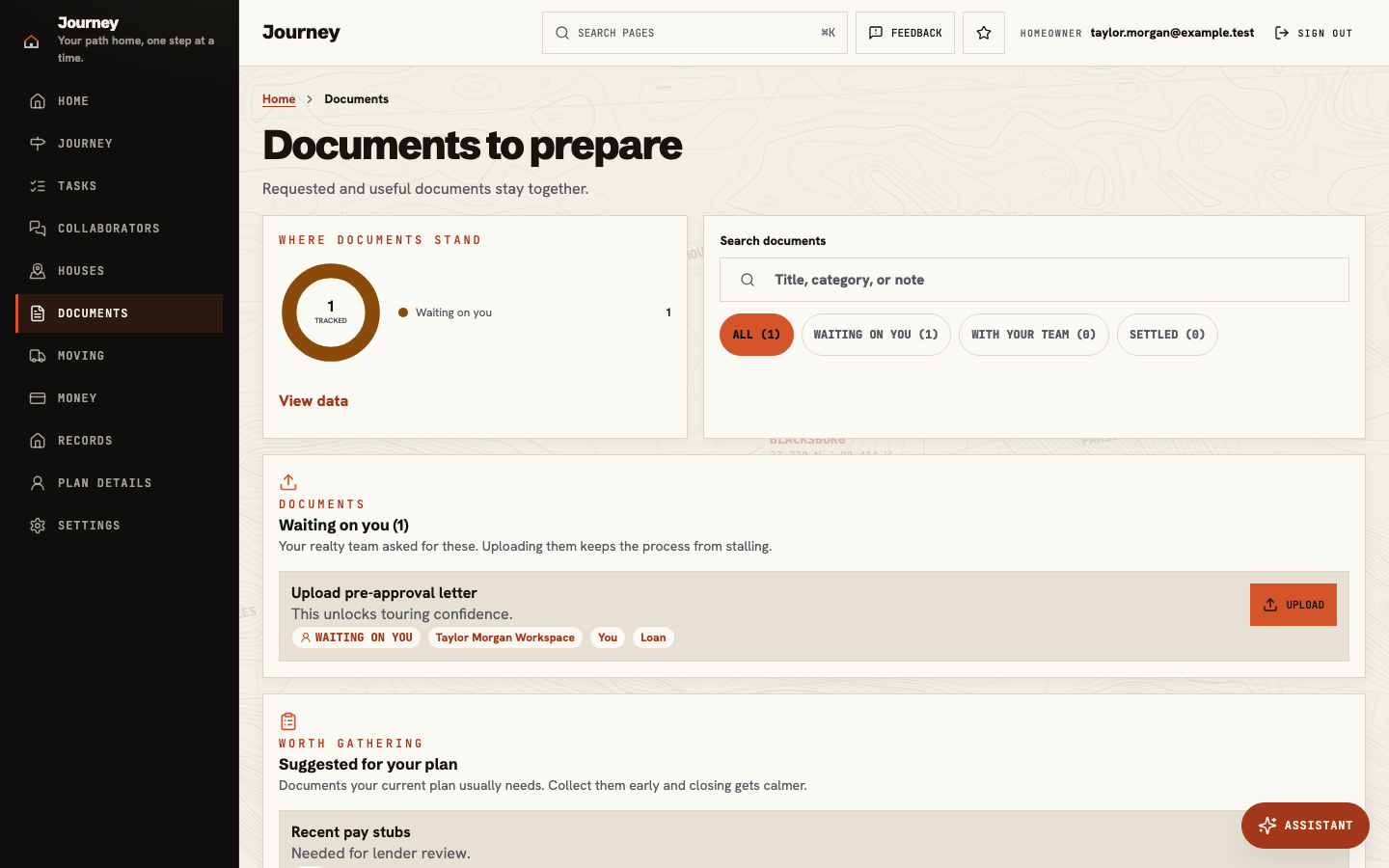Screen dimensions: 1389x868
Task: Click the star favorite icon button
Action: 984,33
